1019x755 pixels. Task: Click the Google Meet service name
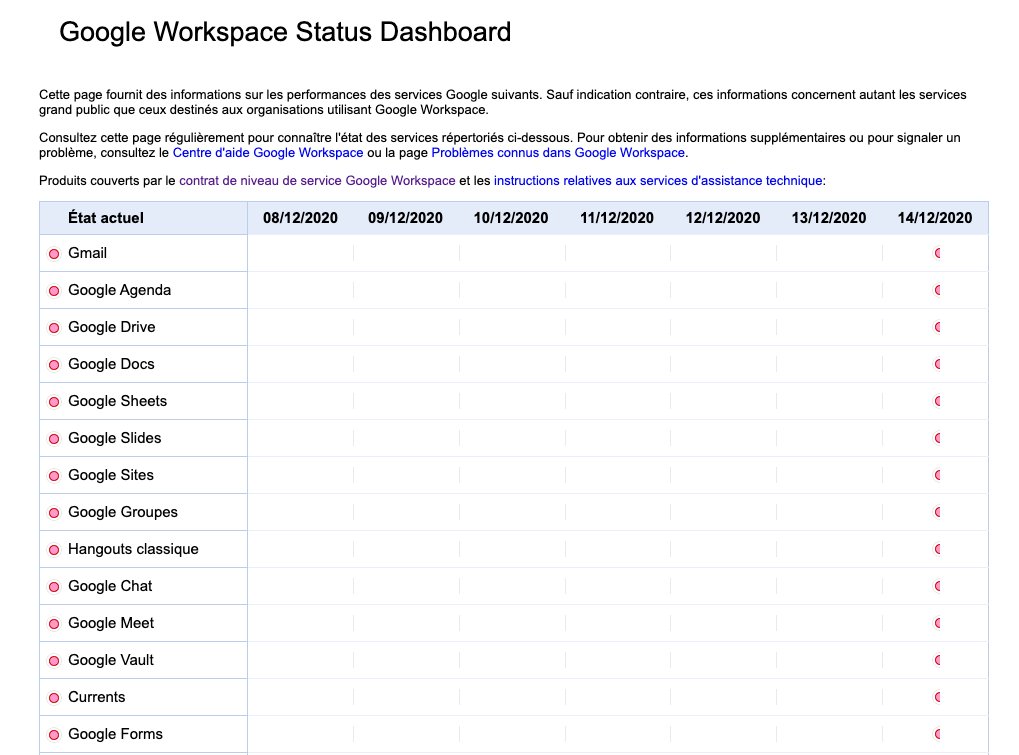click(111, 624)
